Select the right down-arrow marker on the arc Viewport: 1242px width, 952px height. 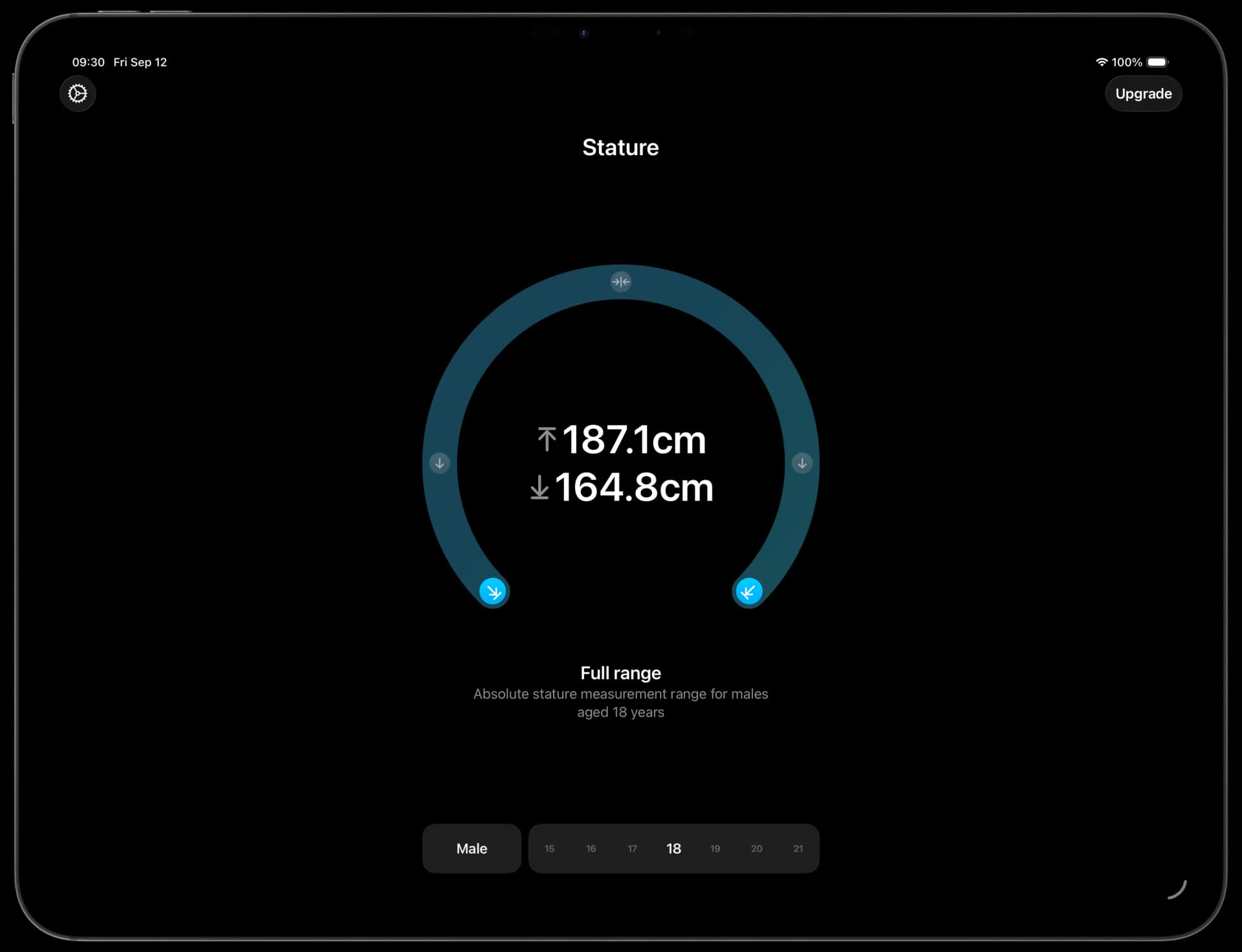pyautogui.click(x=801, y=463)
